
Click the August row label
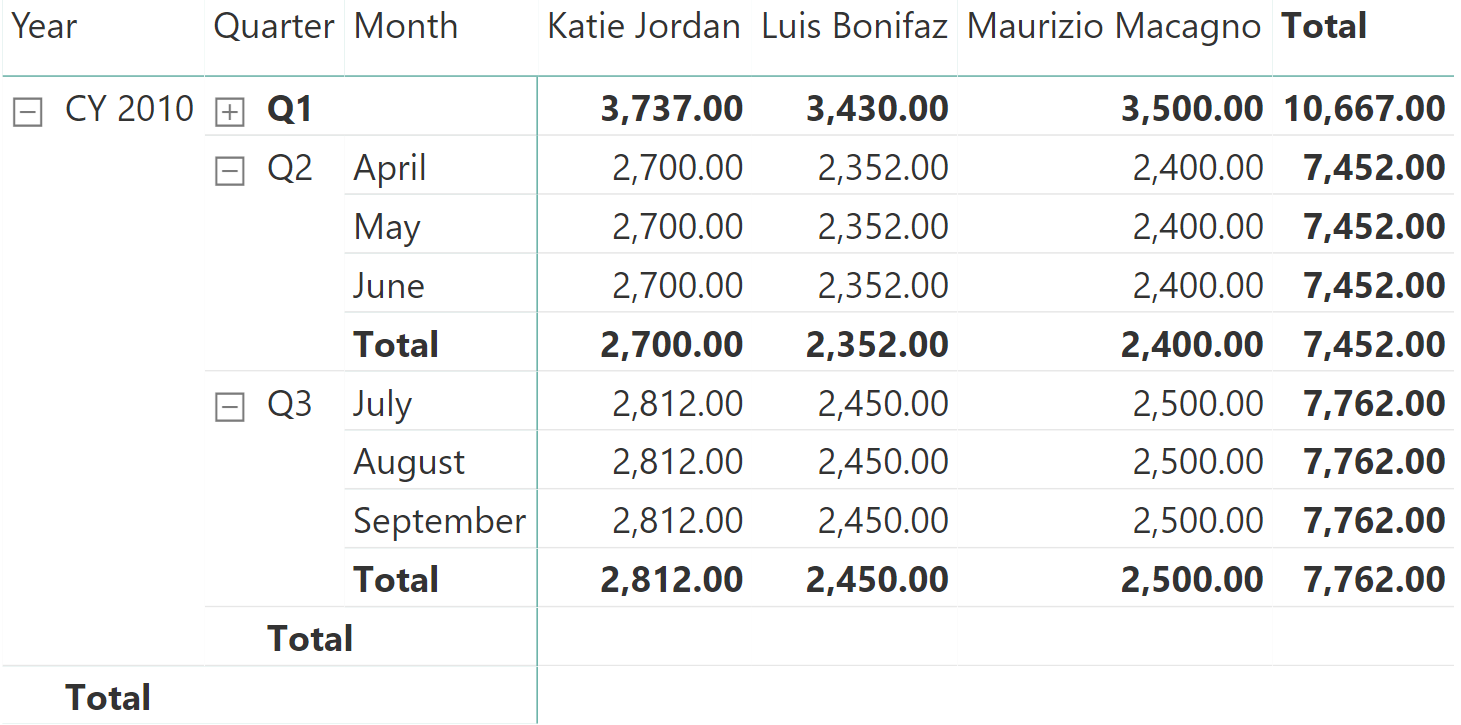point(409,462)
